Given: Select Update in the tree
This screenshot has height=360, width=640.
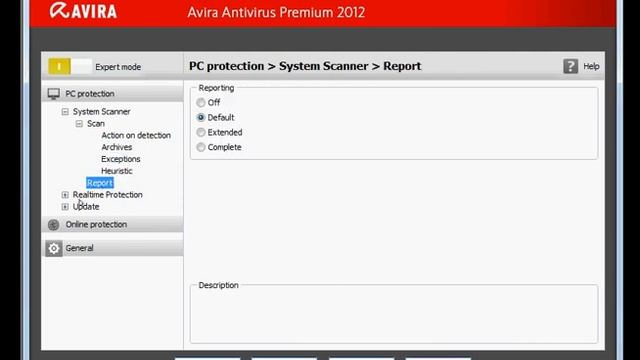Looking at the screenshot, I should (86, 207).
